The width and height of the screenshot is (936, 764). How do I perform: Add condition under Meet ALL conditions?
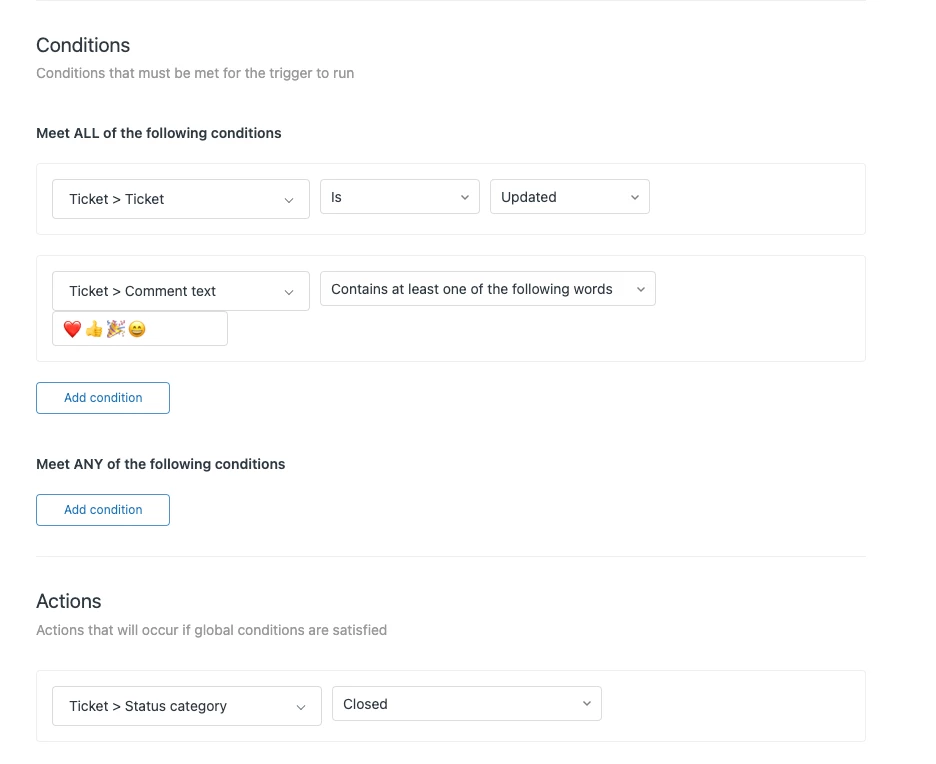pyautogui.click(x=103, y=398)
